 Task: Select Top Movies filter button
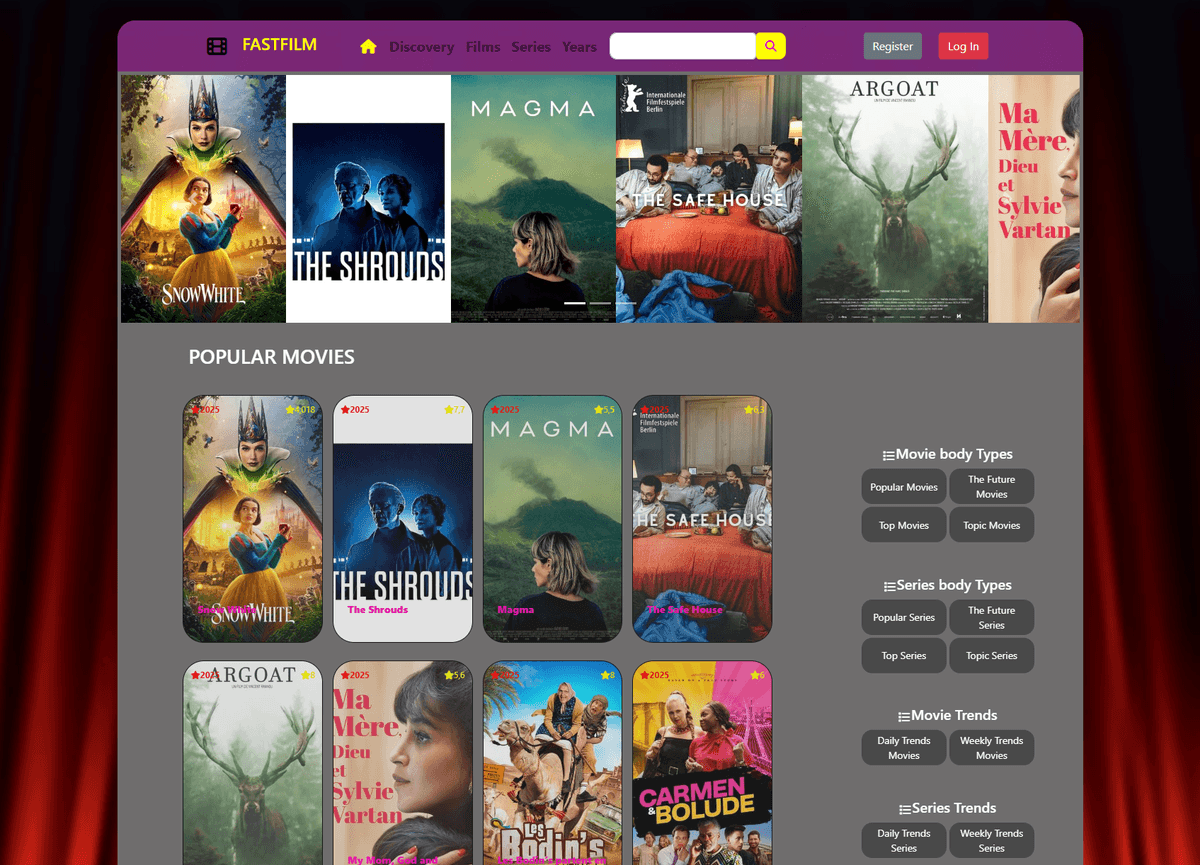pos(904,525)
